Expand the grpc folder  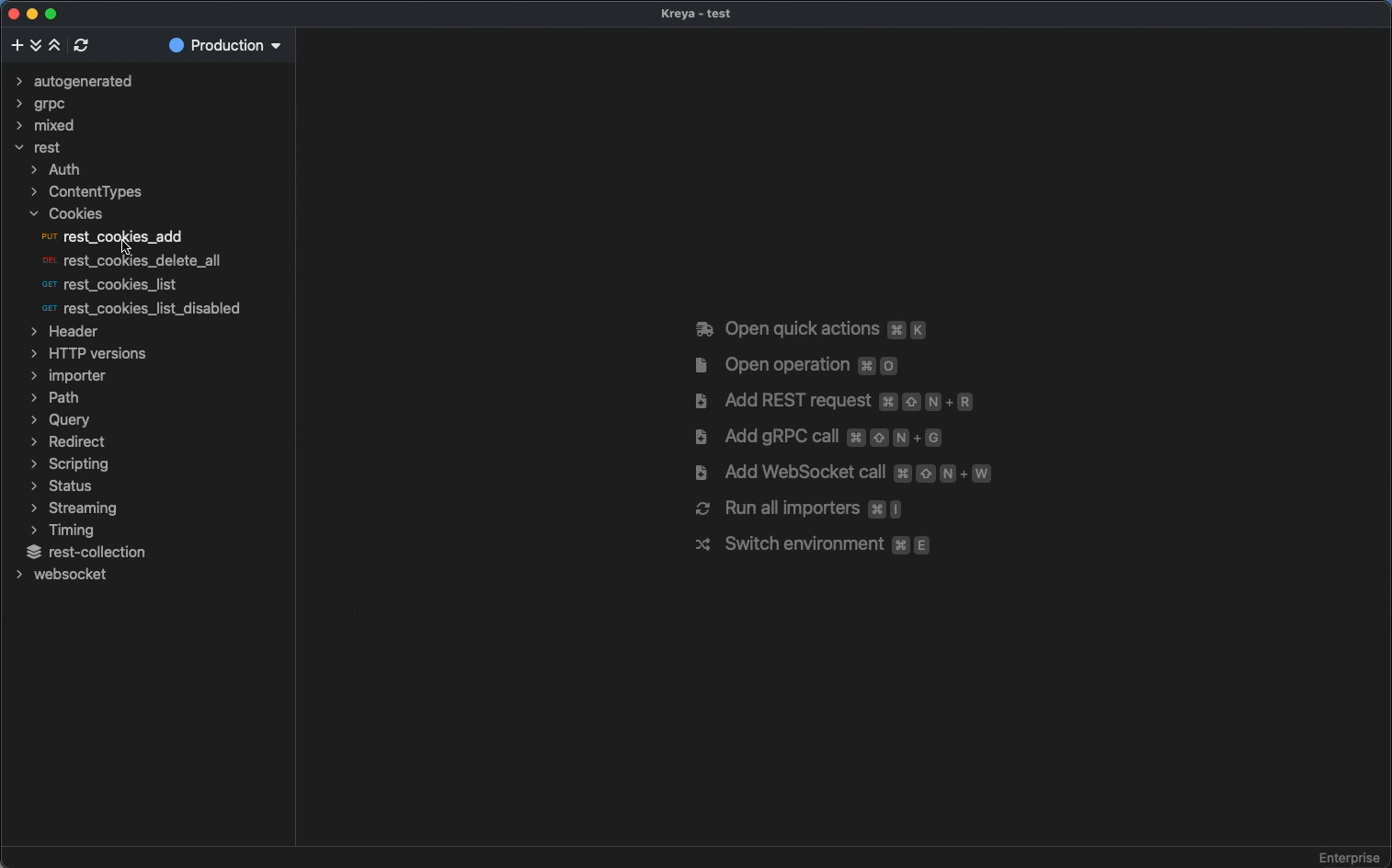point(19,103)
